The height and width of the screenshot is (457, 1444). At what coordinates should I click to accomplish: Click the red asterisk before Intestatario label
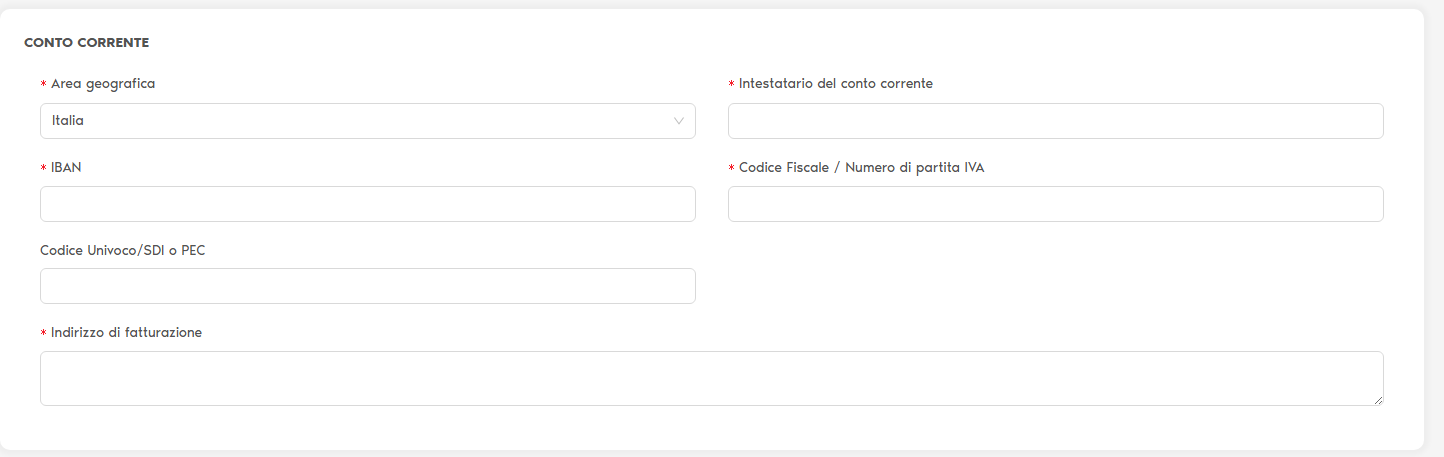click(732, 85)
